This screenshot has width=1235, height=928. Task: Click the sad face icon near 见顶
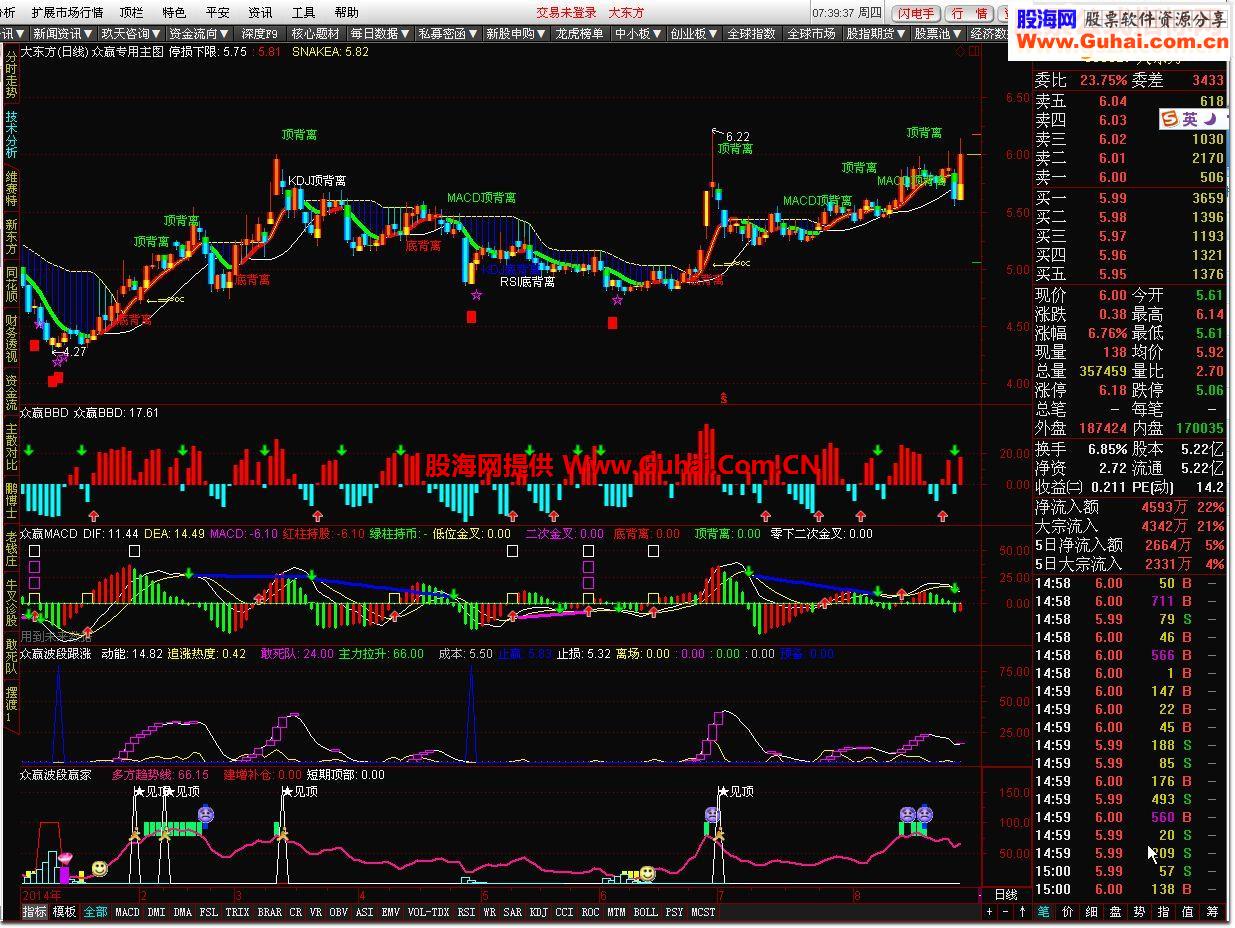click(x=204, y=814)
